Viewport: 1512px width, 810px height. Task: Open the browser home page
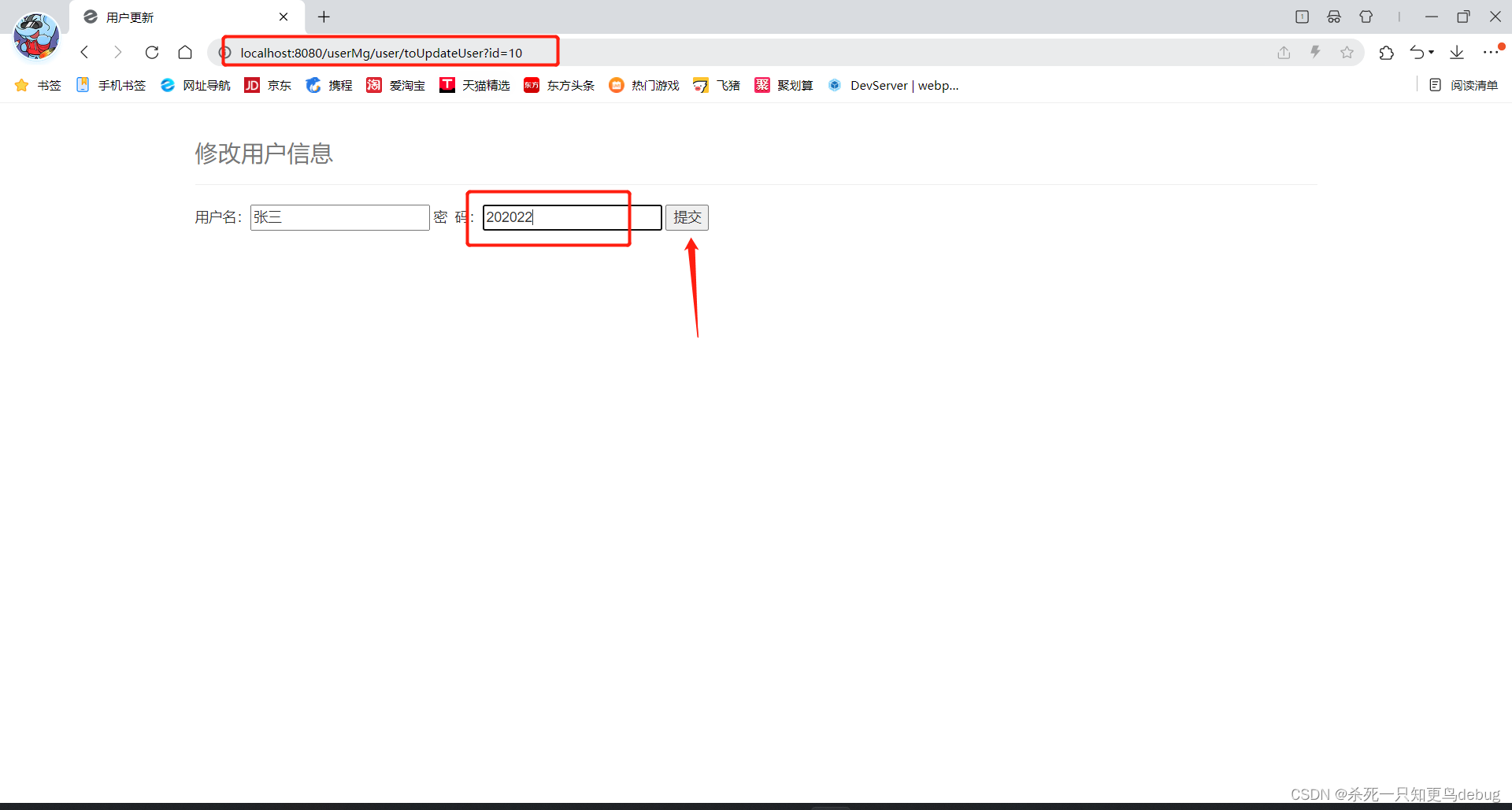(185, 52)
